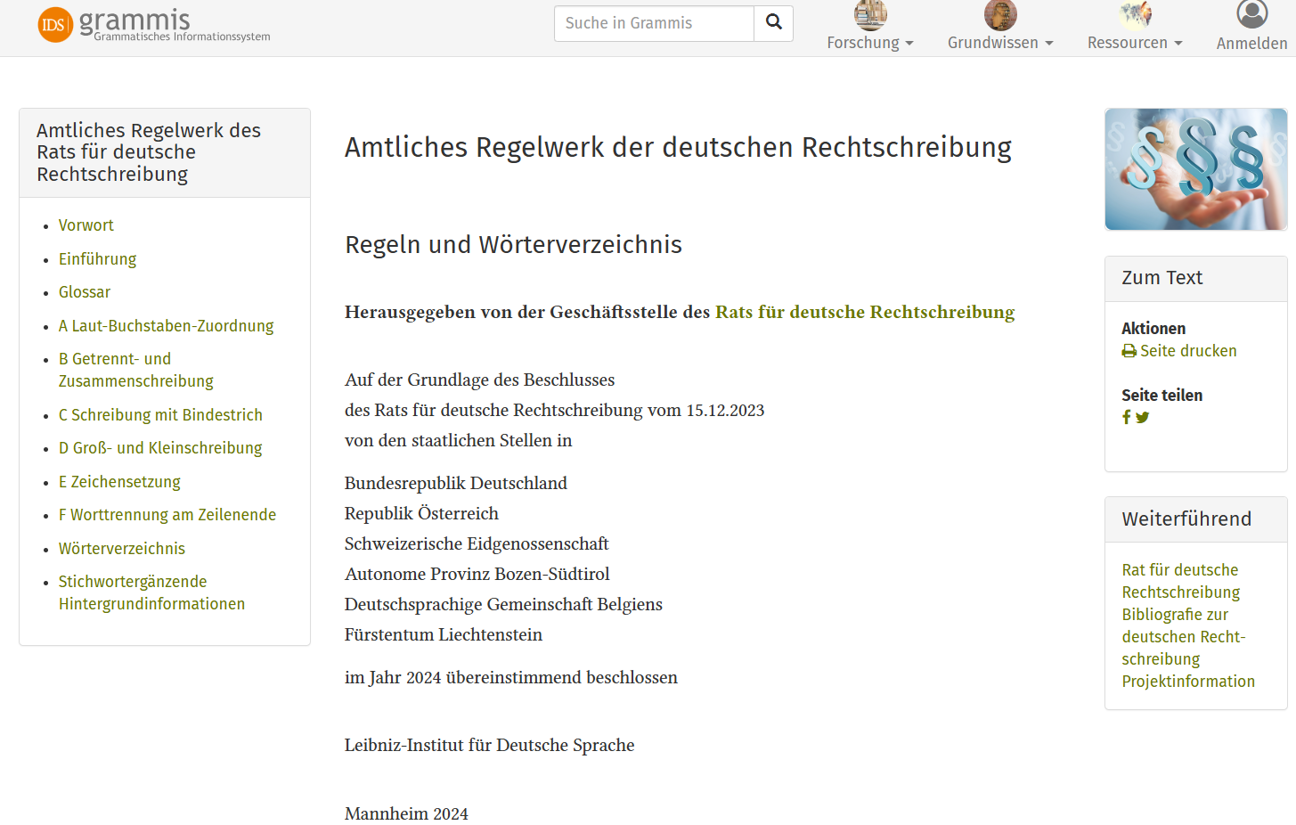Click the Grundwissen picture icon

coord(999,15)
